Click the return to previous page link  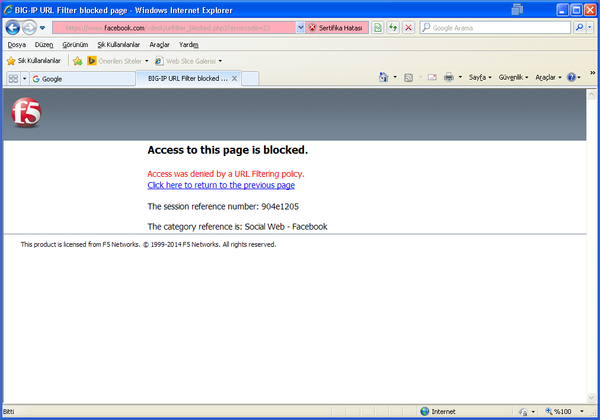click(x=221, y=185)
